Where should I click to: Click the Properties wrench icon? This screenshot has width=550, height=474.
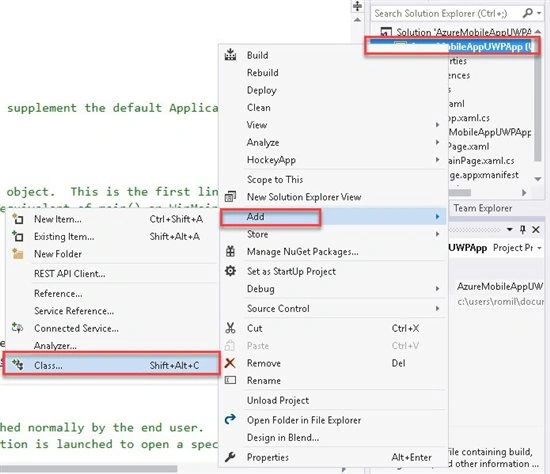pyautogui.click(x=230, y=457)
